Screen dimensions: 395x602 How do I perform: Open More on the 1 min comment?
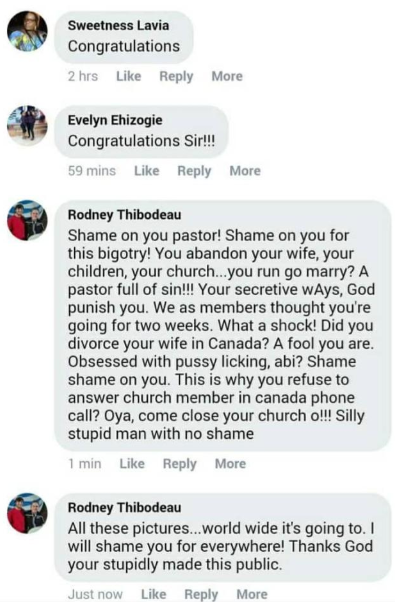coord(230,463)
